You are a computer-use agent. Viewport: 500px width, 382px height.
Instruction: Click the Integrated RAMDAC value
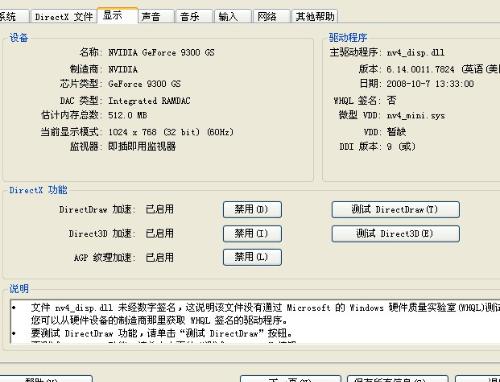(x=149, y=101)
